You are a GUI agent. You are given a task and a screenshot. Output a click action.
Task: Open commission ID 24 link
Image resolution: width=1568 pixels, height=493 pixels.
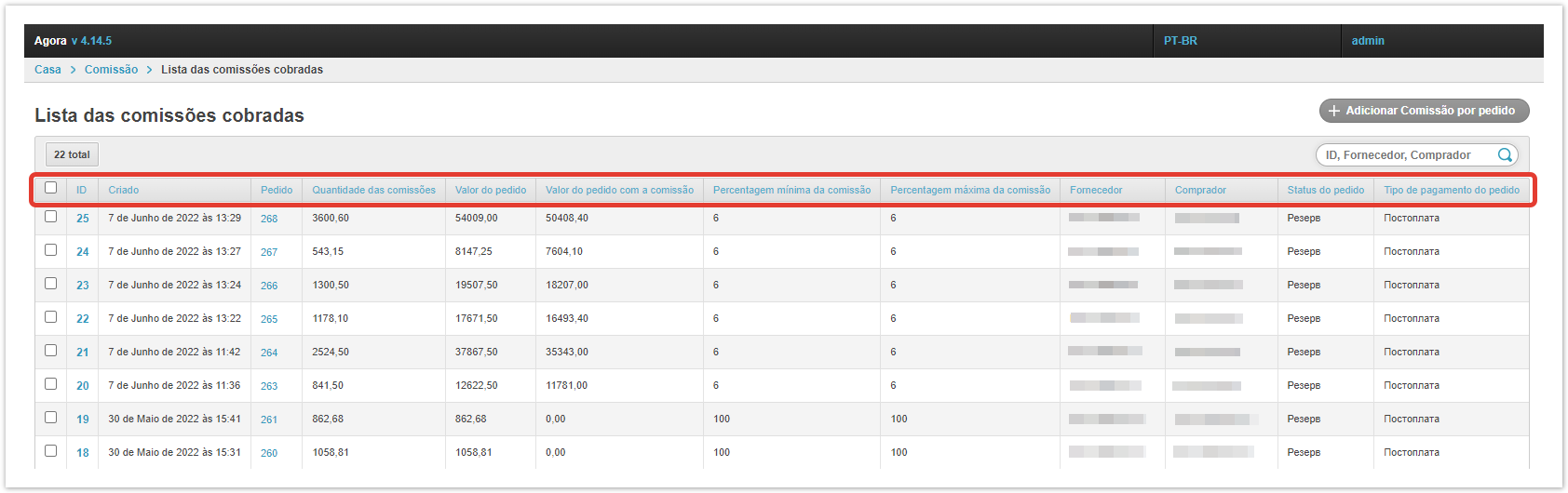pyautogui.click(x=83, y=252)
